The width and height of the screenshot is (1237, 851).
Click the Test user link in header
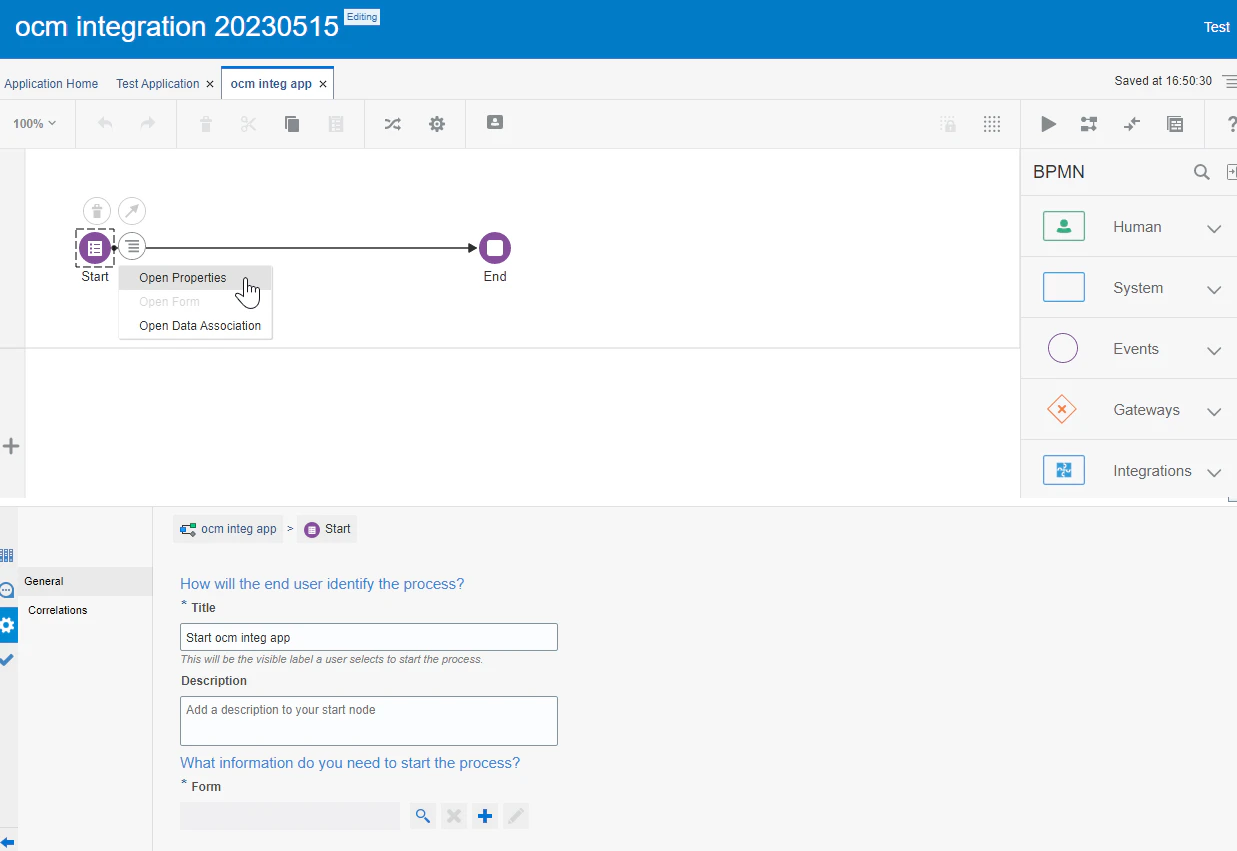click(x=1217, y=27)
